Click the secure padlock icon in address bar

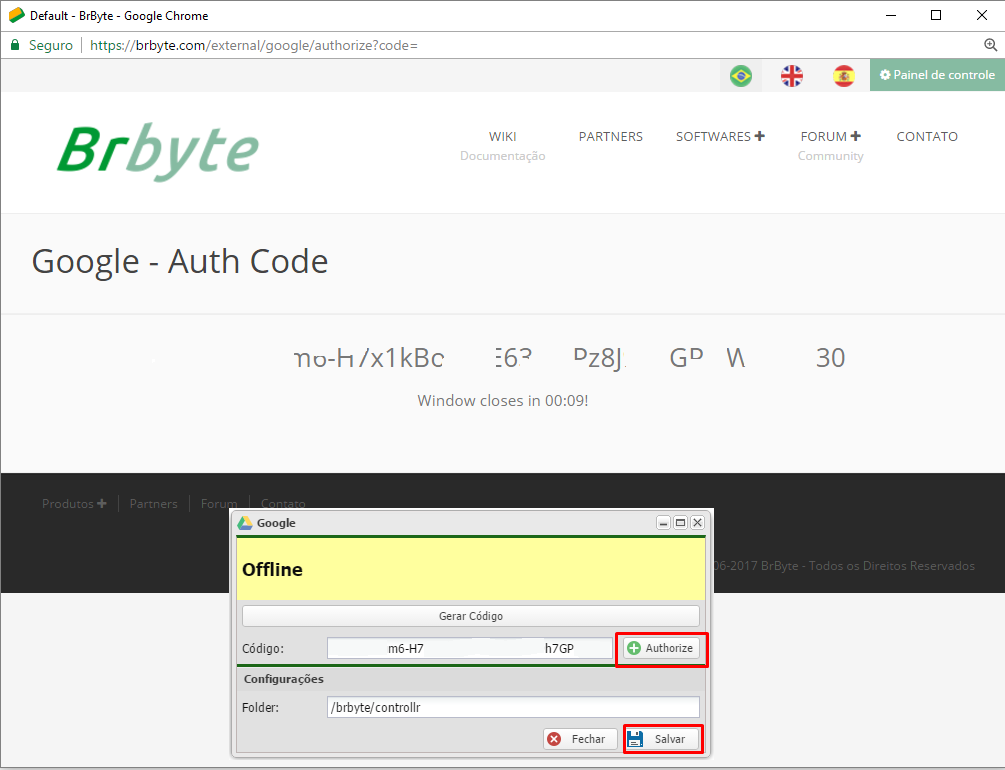[15, 45]
